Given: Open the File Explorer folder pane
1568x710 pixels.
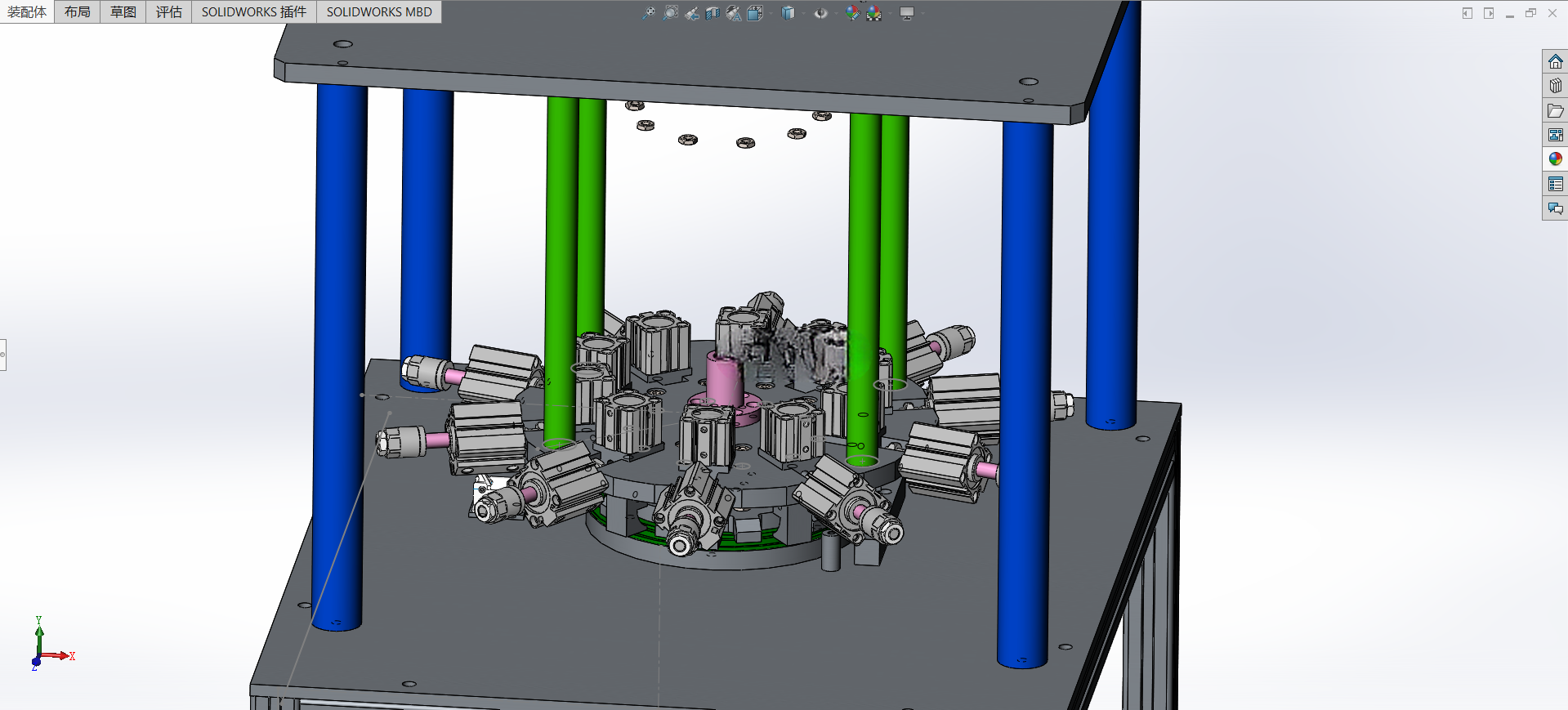Looking at the screenshot, I should tap(1555, 110).
